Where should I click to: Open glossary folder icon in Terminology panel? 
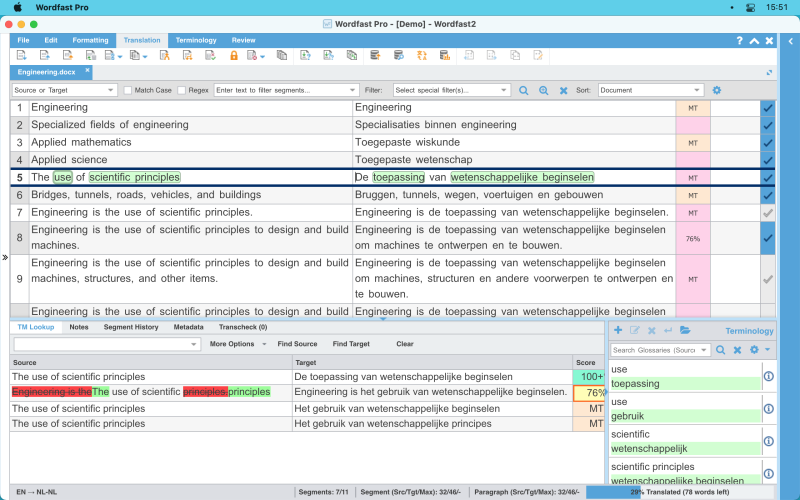click(685, 330)
